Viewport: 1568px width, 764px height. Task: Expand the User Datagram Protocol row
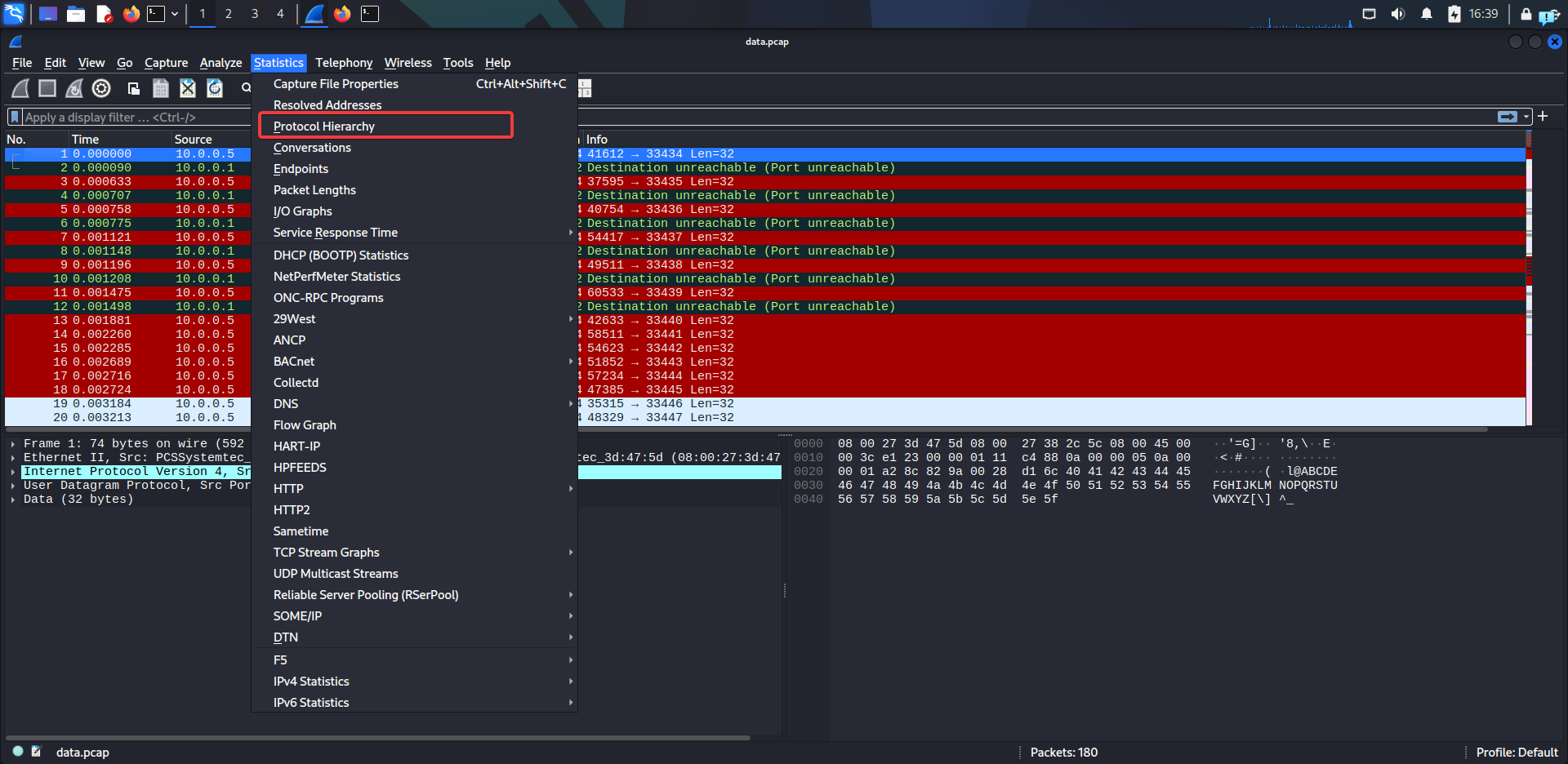(x=13, y=486)
